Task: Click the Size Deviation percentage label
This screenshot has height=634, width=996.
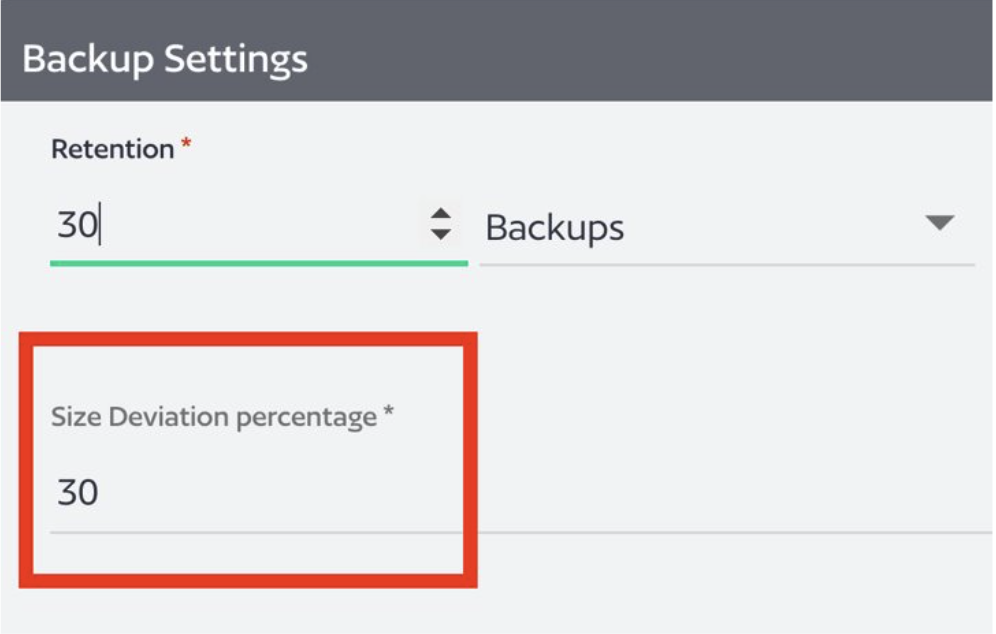Action: click(x=213, y=417)
